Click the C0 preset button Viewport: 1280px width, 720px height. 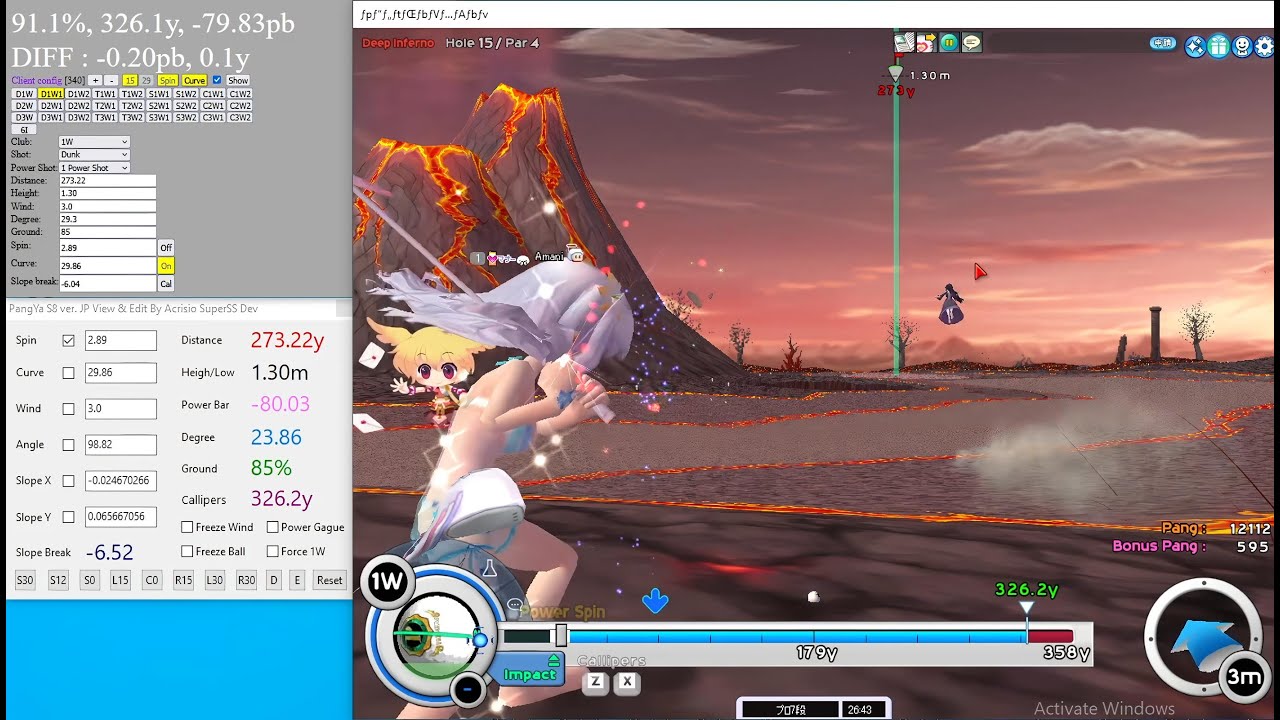pyautogui.click(x=152, y=580)
